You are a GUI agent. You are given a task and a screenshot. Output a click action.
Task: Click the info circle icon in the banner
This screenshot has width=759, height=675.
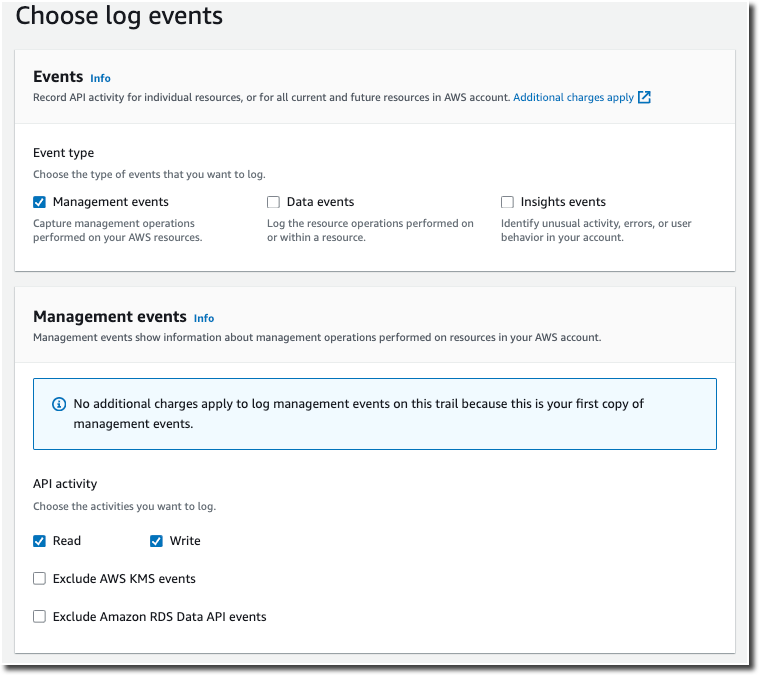coord(59,405)
